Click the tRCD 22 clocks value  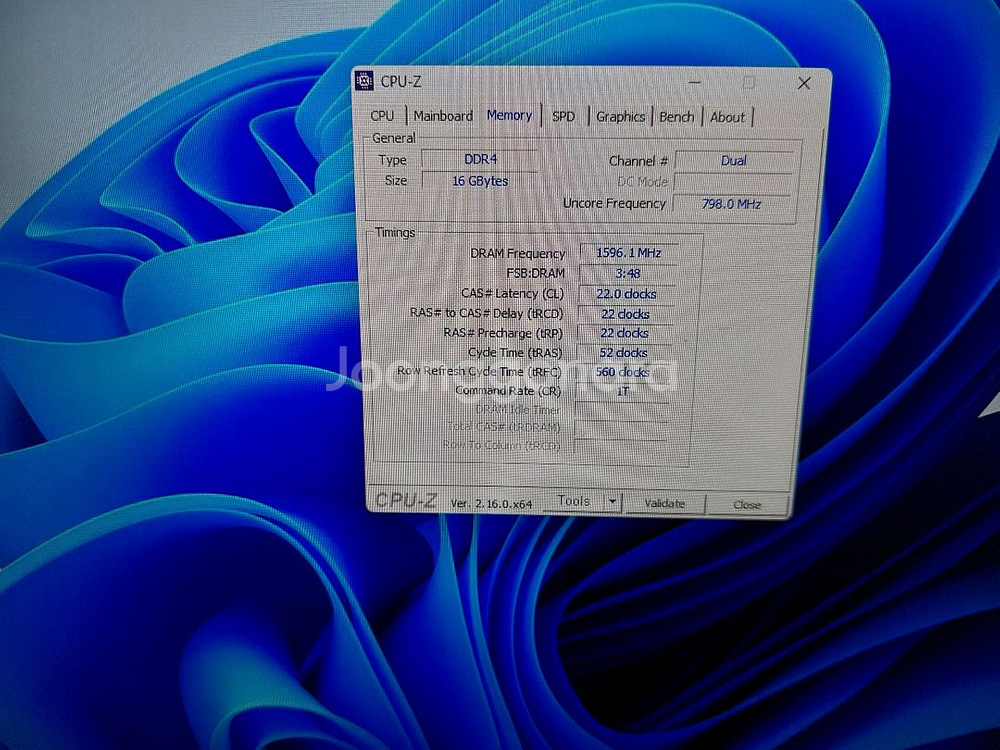(625, 314)
